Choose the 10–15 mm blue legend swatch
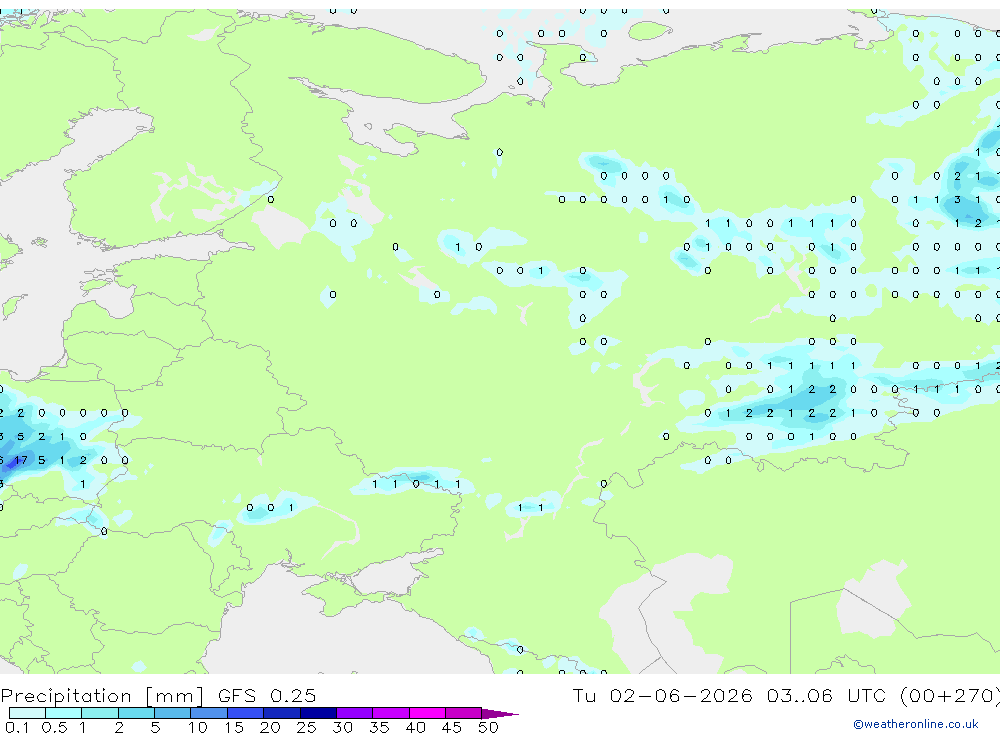Viewport: 1000px width, 733px height. (x=209, y=713)
